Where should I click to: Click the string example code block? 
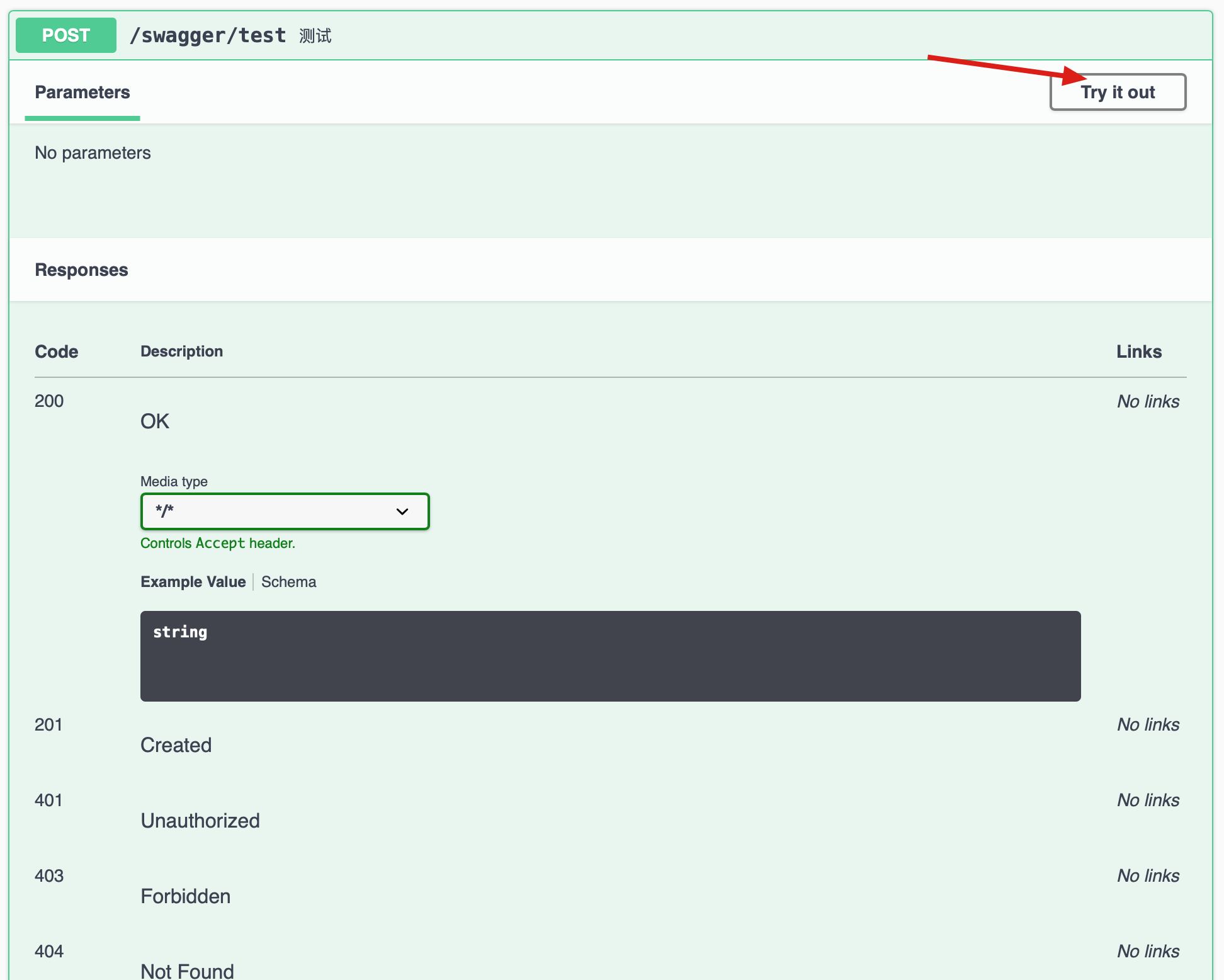pos(609,656)
